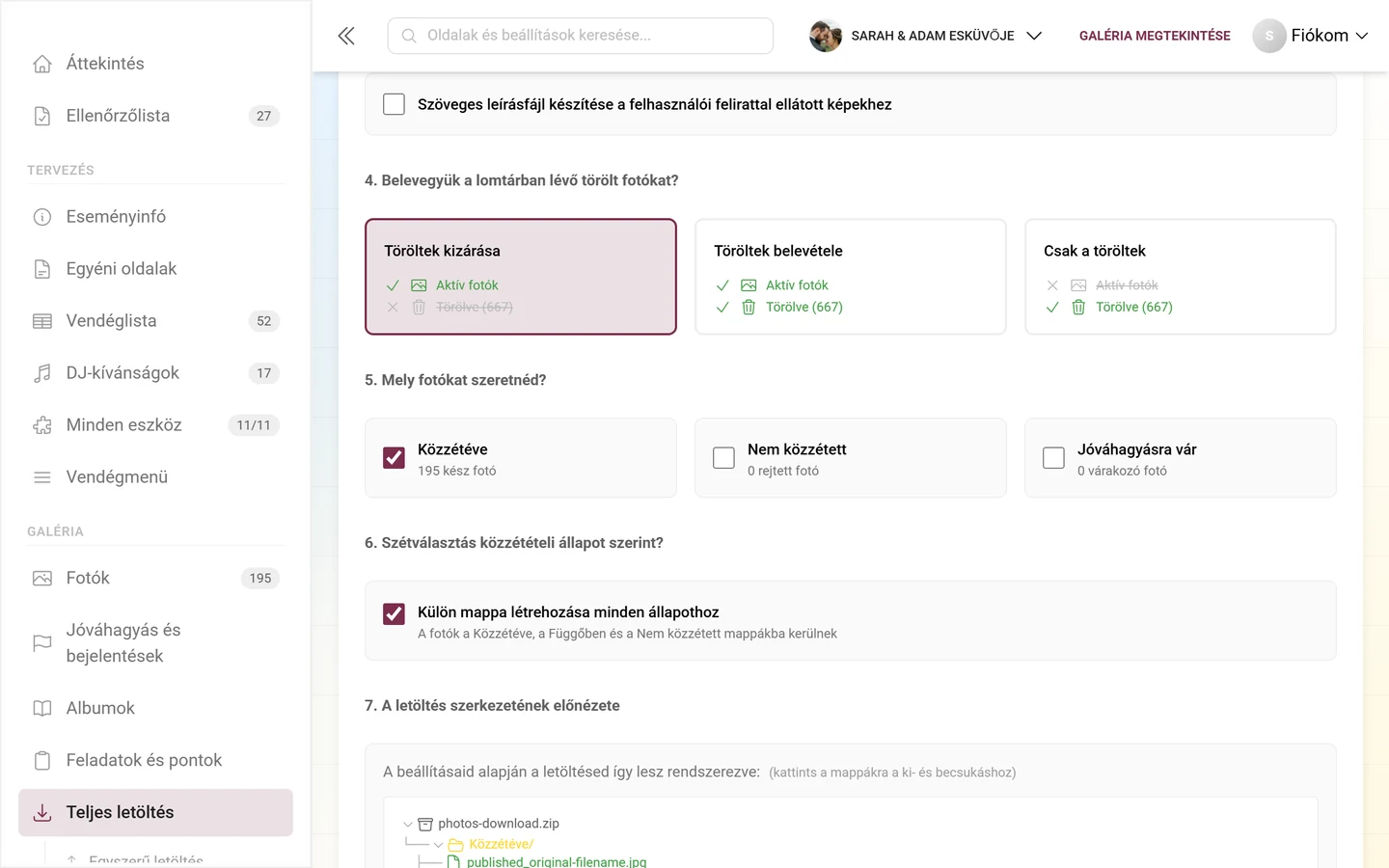Check the Jóváhagyásra vár checkbox
This screenshot has height=868, width=1389.
[1053, 458]
